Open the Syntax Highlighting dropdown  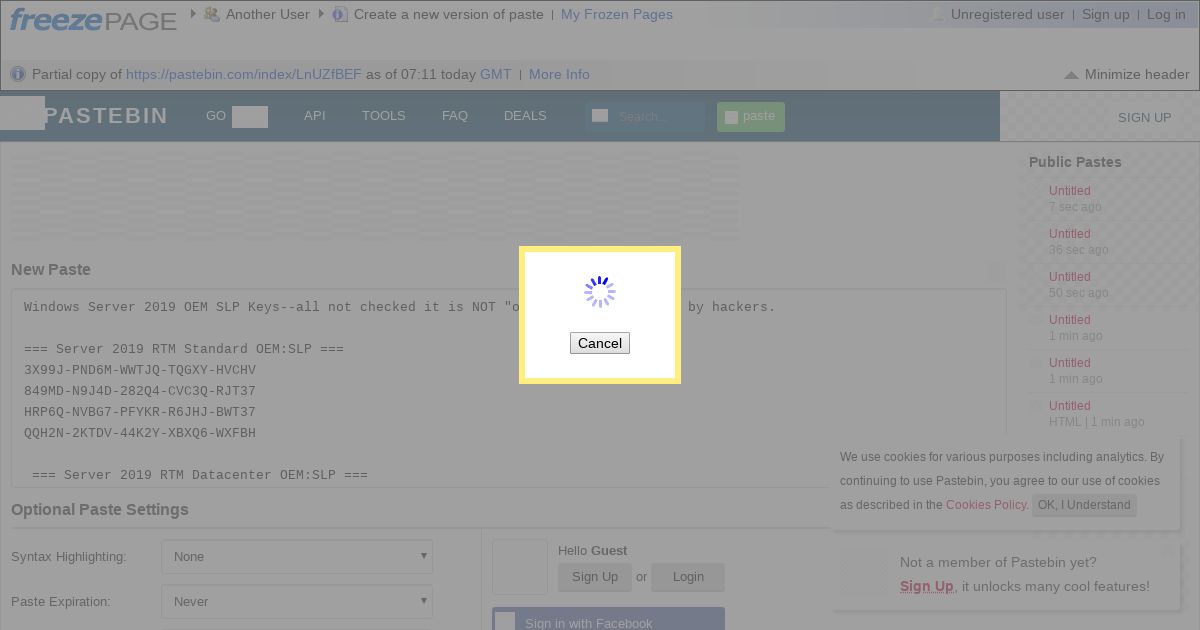point(297,557)
